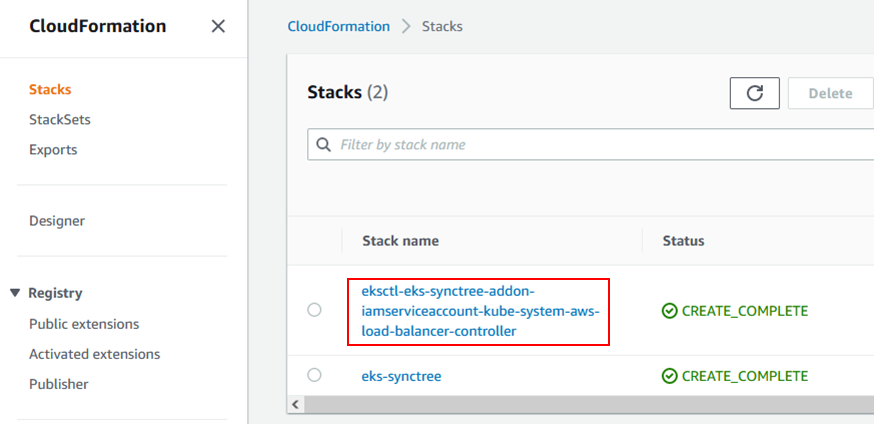The height and width of the screenshot is (424, 874).
Task: Select radio button for eksctl addon stack
Action: [314, 310]
